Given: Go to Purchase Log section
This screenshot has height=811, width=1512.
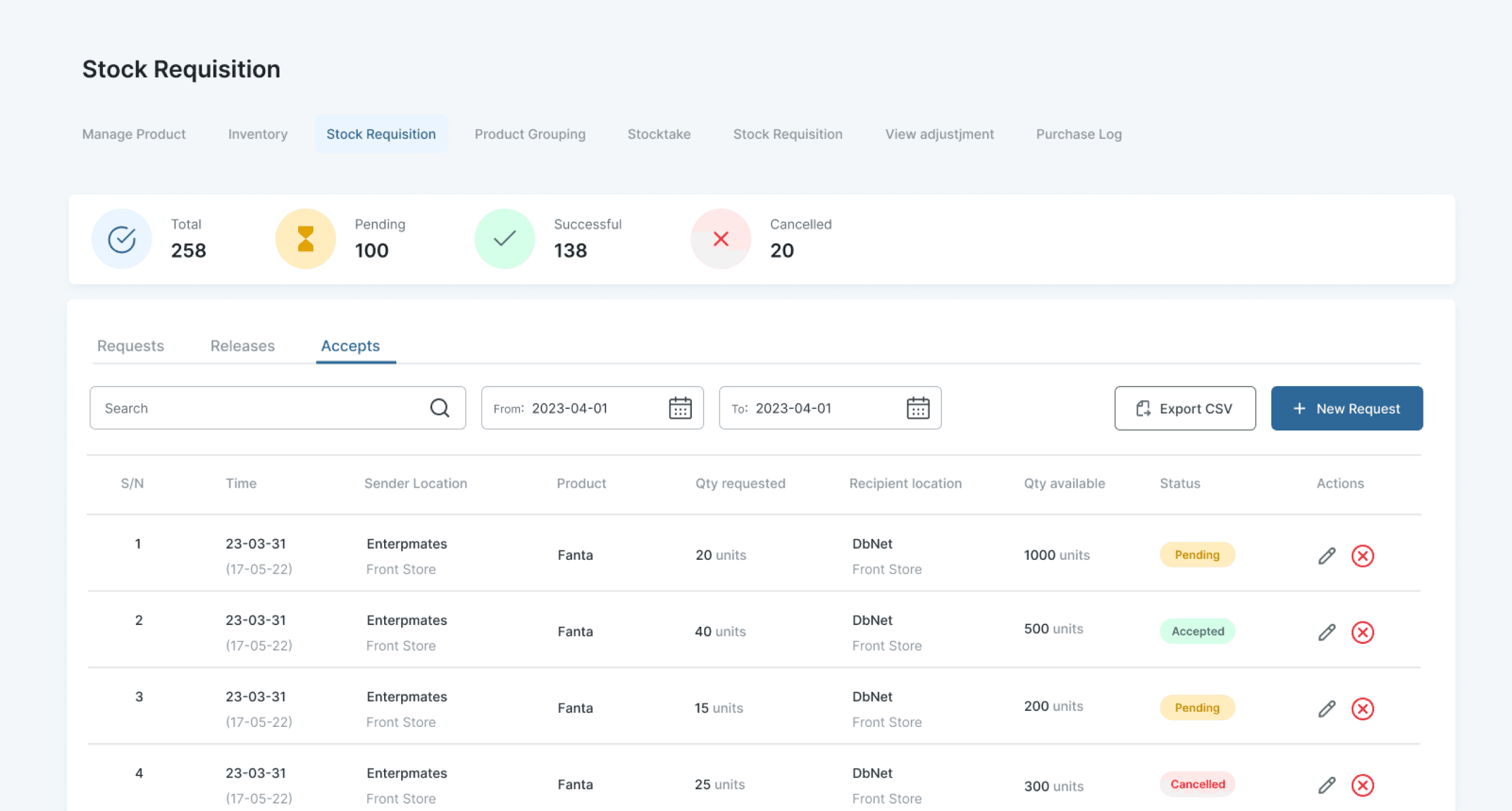Looking at the screenshot, I should click(1079, 134).
